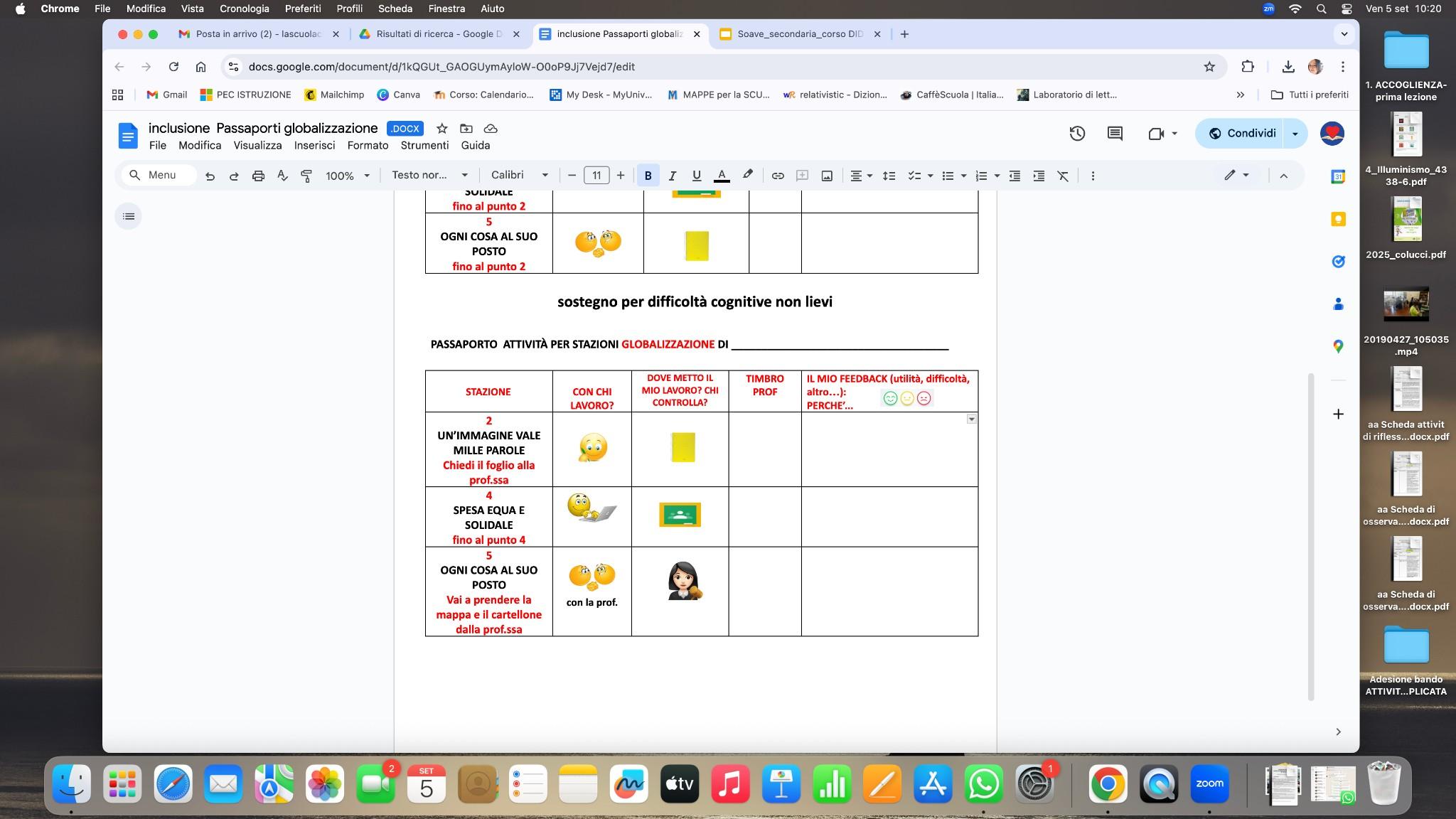Toggle underline formatting button
The width and height of the screenshot is (1456, 819).
697,176
